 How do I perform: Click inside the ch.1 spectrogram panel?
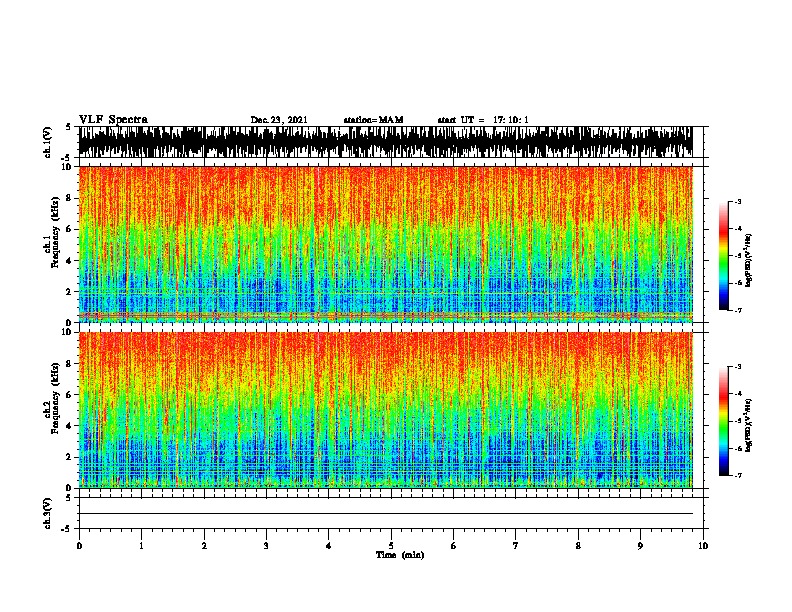click(391, 244)
